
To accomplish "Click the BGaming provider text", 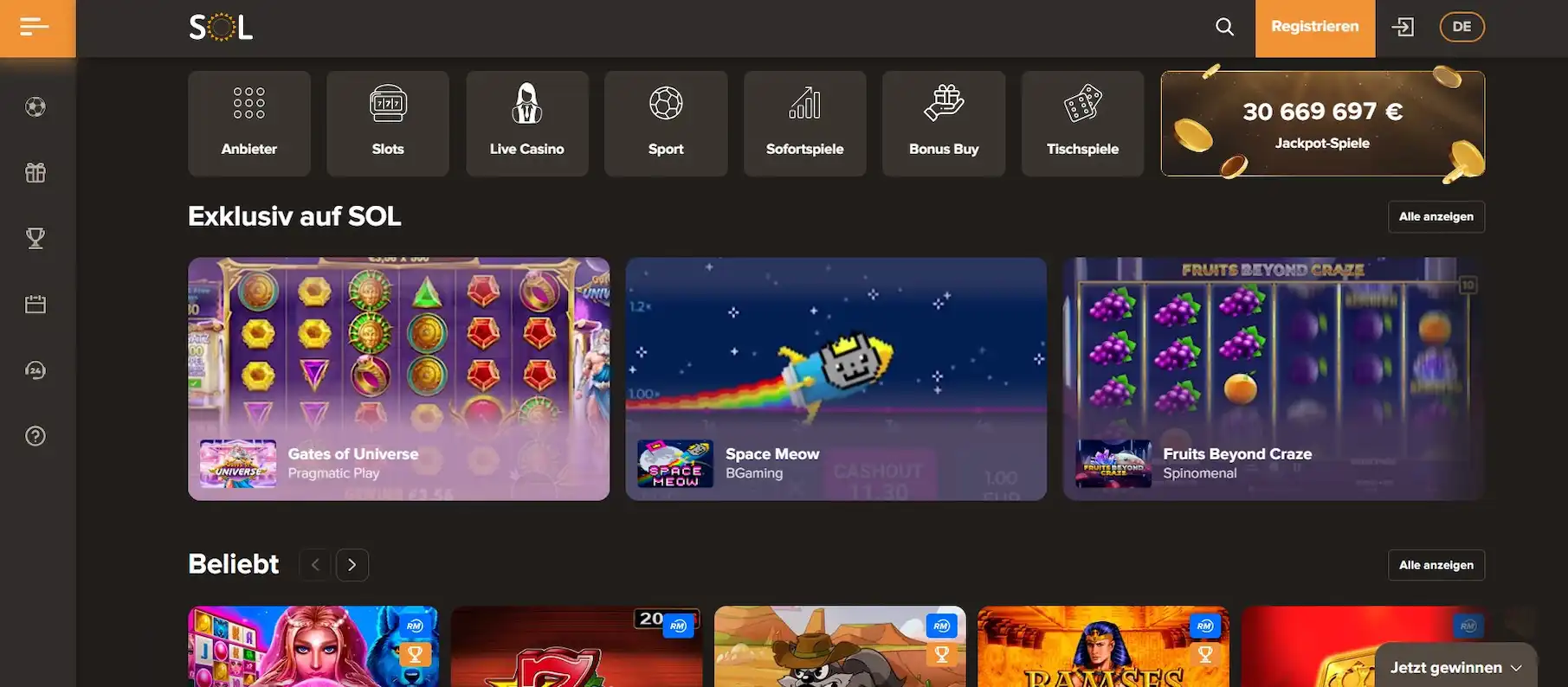I will tap(754, 473).
